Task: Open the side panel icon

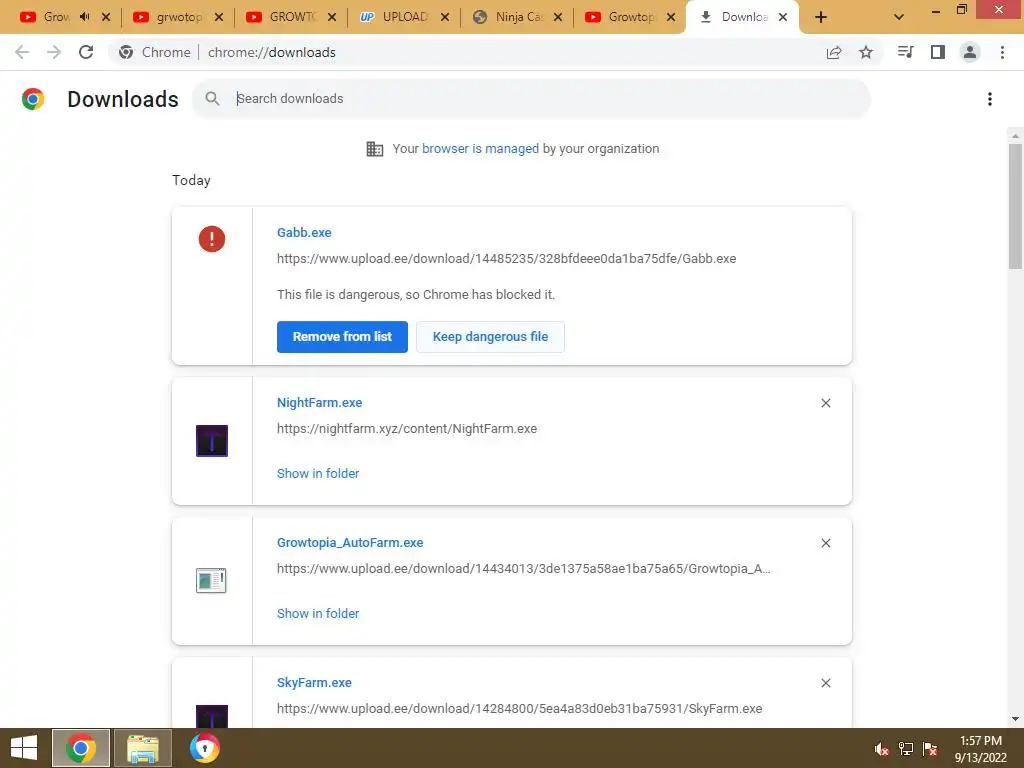Action: tap(938, 52)
